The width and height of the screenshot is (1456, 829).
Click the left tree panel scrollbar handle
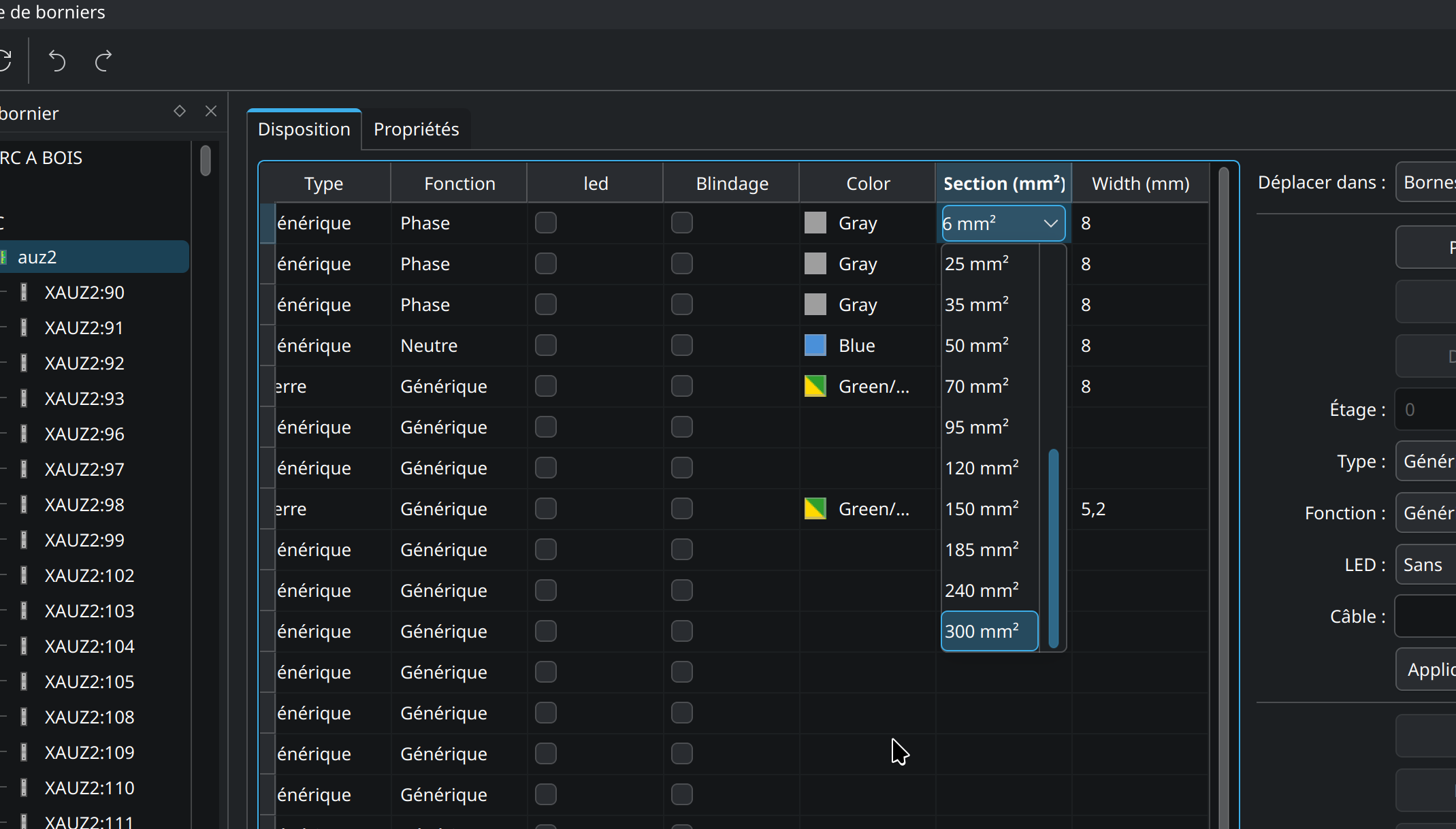[x=206, y=161]
